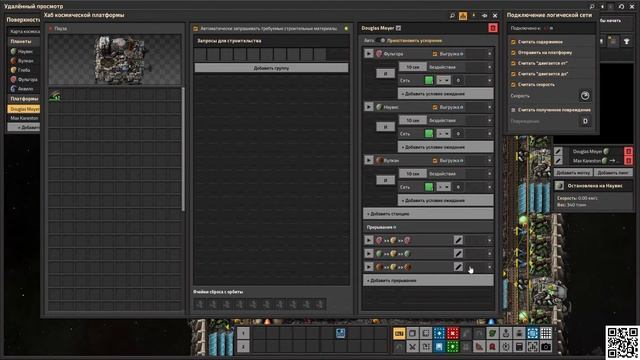Edit the first interrupt with its pencil icon
The width and height of the screenshot is (640, 360).
tap(458, 240)
